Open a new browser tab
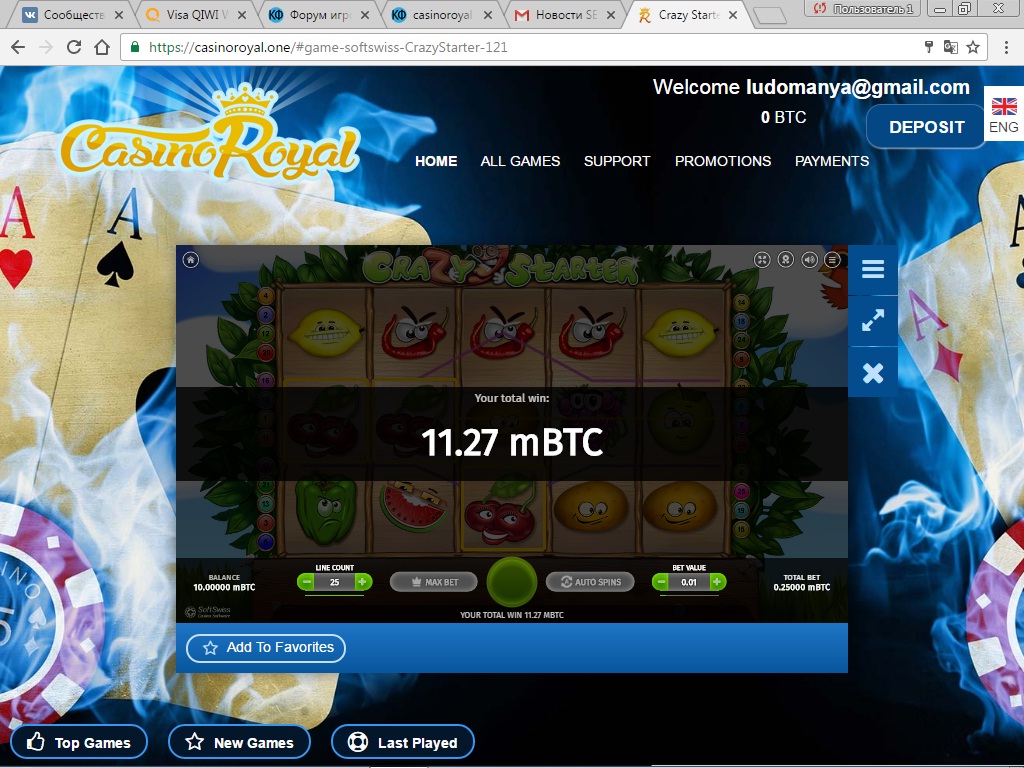Image resolution: width=1024 pixels, height=768 pixels. [769, 15]
